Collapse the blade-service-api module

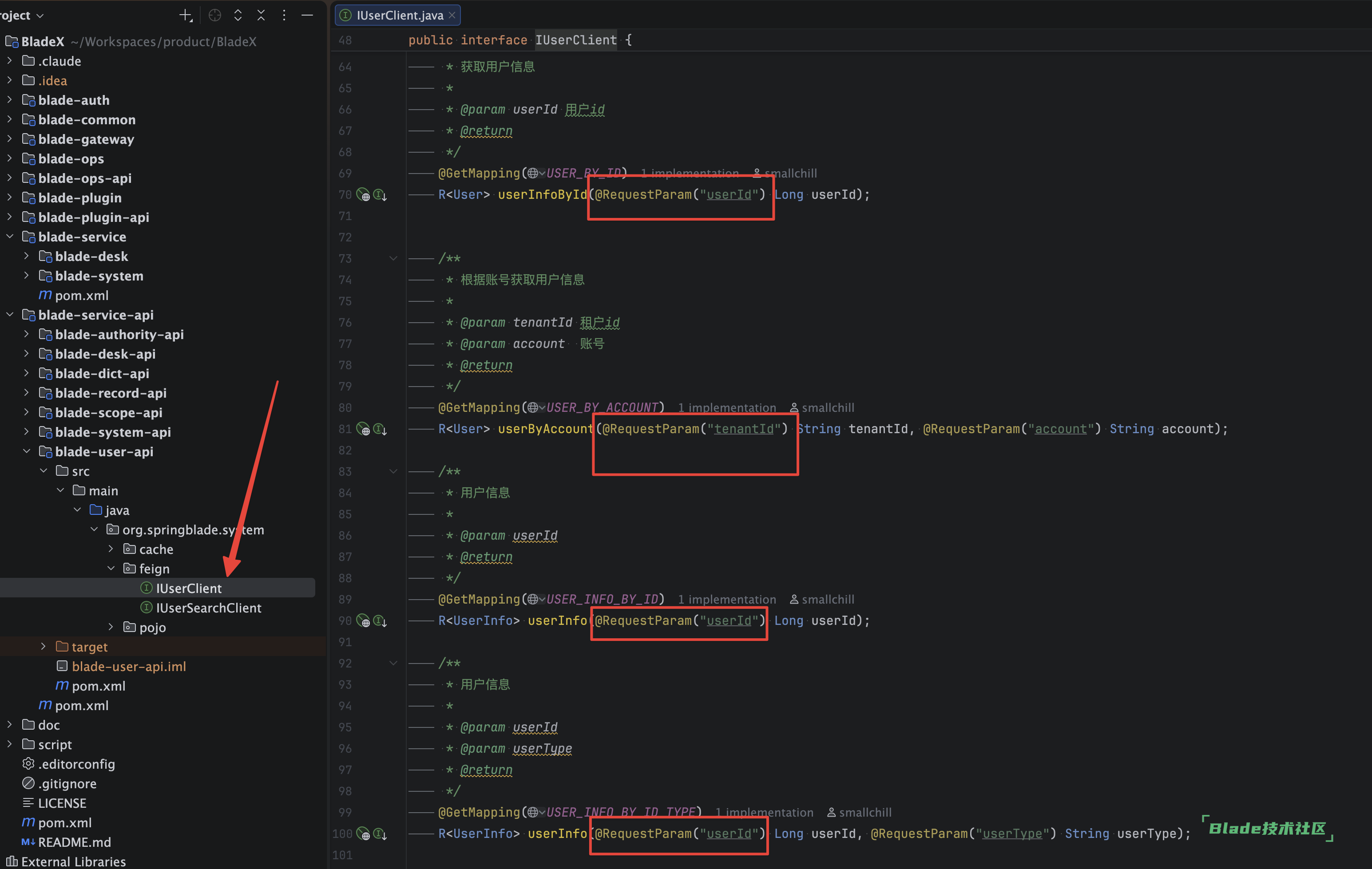10,315
